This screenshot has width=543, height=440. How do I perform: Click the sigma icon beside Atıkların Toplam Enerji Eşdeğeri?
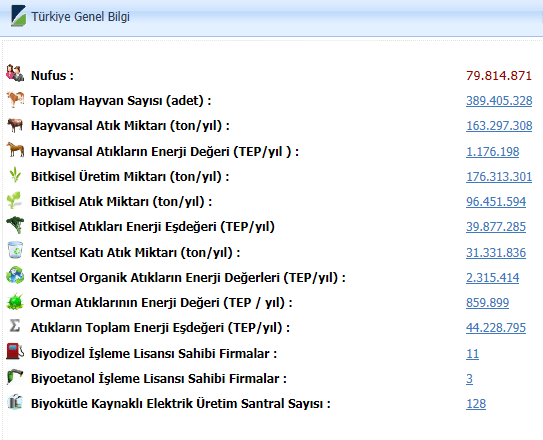15,326
